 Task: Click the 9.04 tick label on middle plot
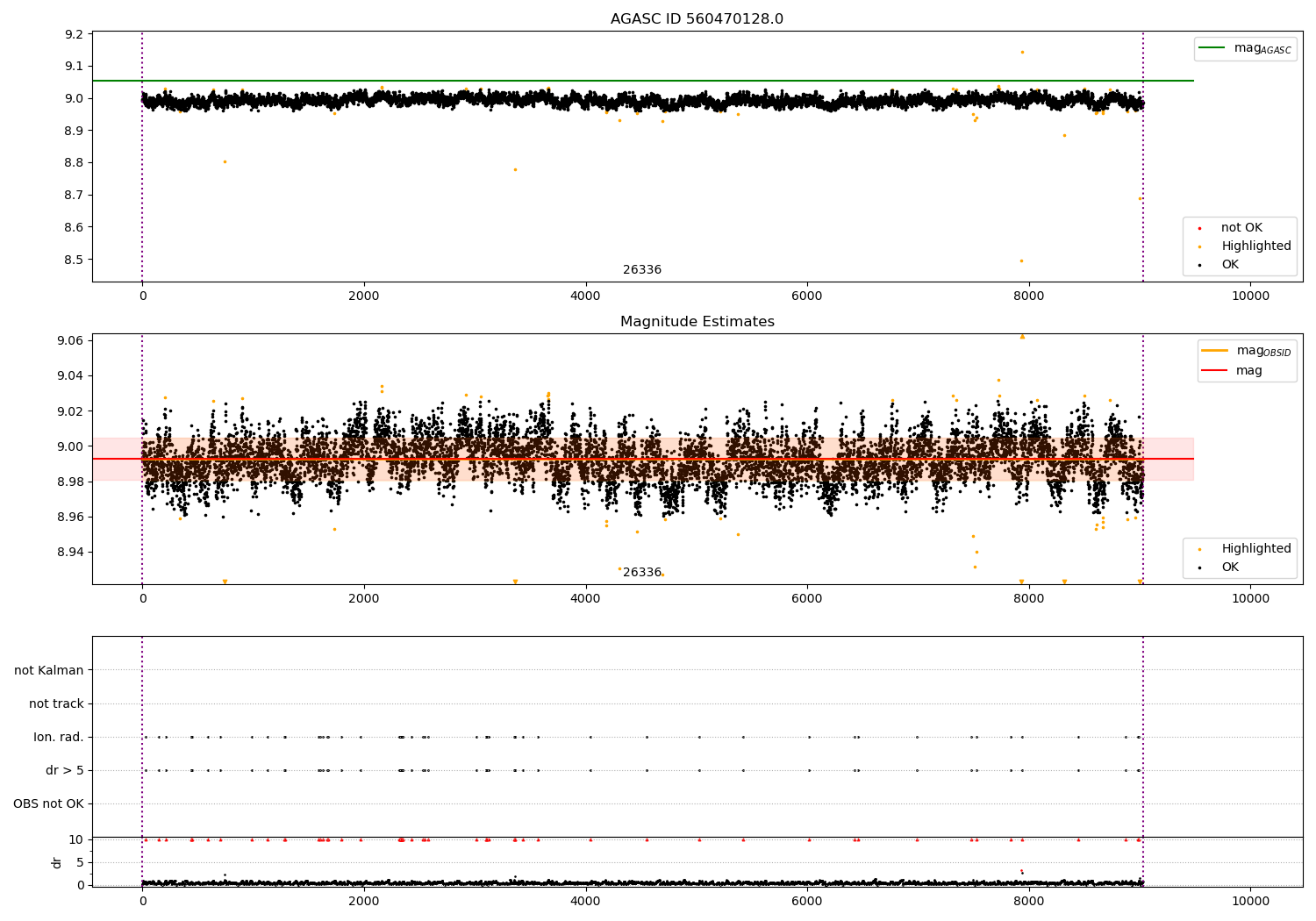71,375
